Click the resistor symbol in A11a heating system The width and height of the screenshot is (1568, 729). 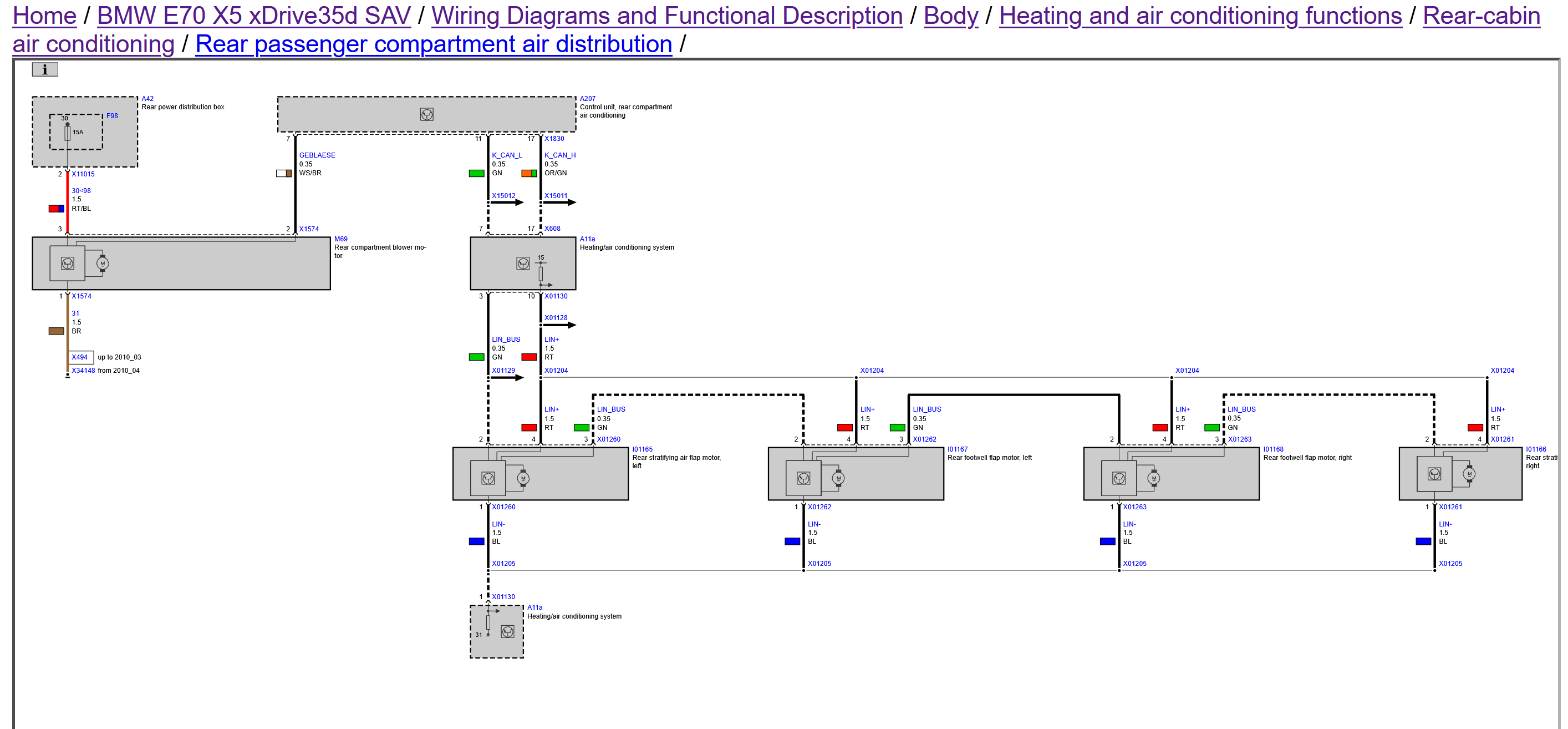541,274
